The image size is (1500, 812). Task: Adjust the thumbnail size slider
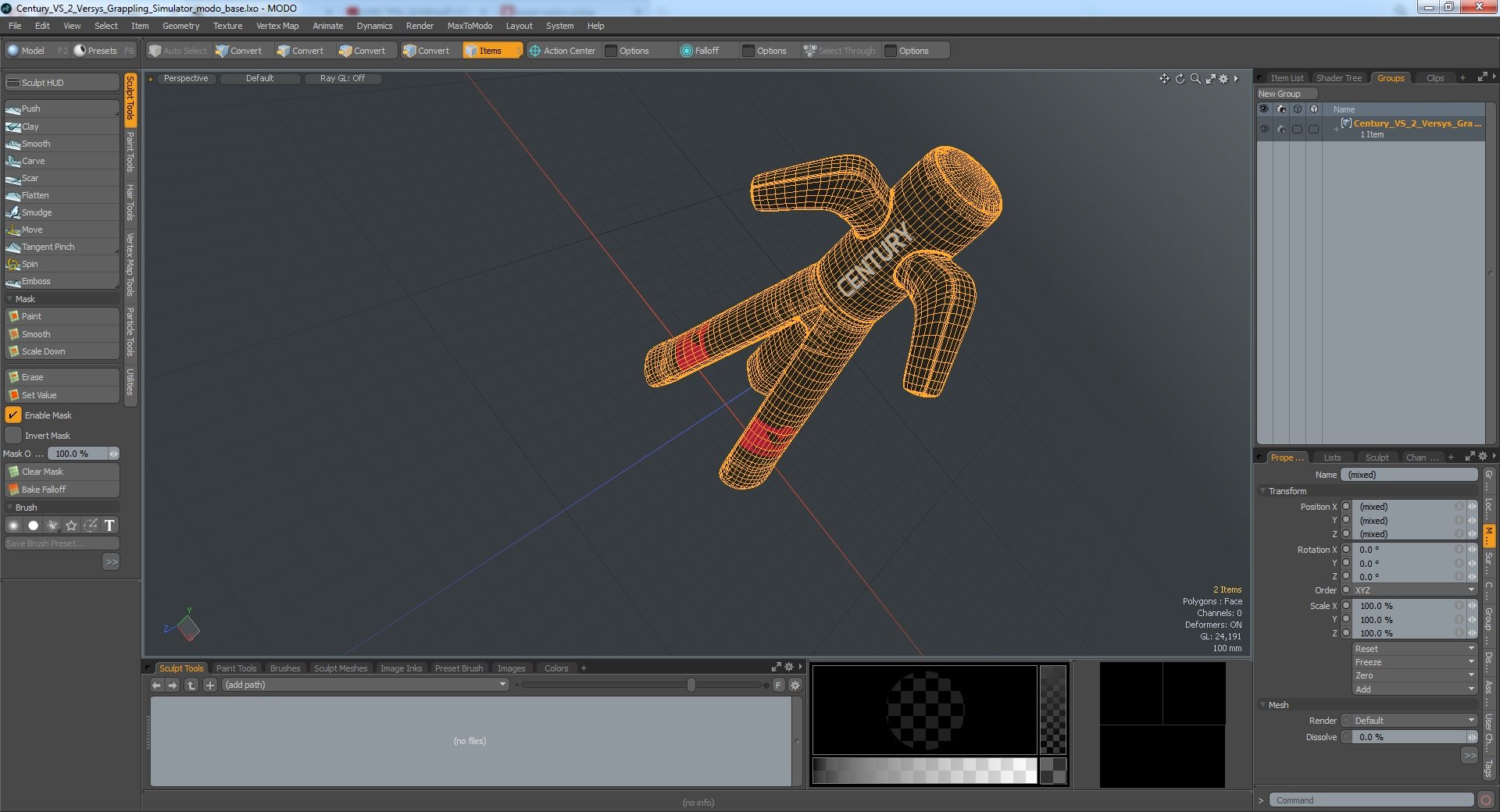pyautogui.click(x=691, y=685)
